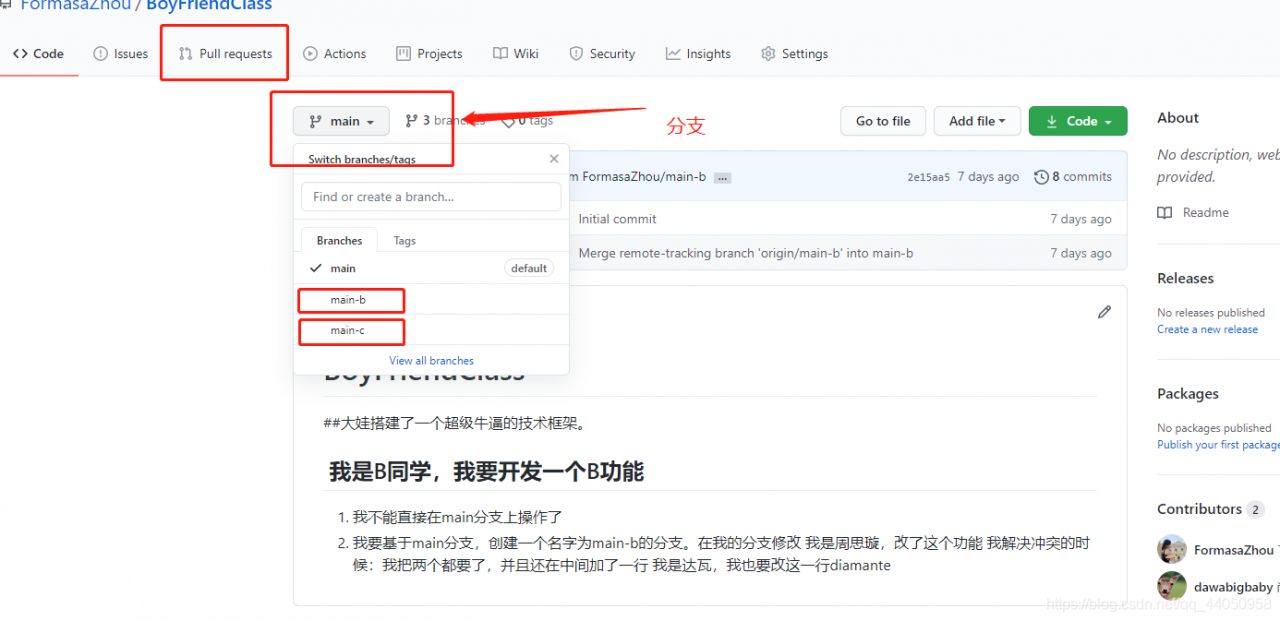Image resolution: width=1280 pixels, height=621 pixels.
Task: Click the Wiki book icon
Action: 500,54
